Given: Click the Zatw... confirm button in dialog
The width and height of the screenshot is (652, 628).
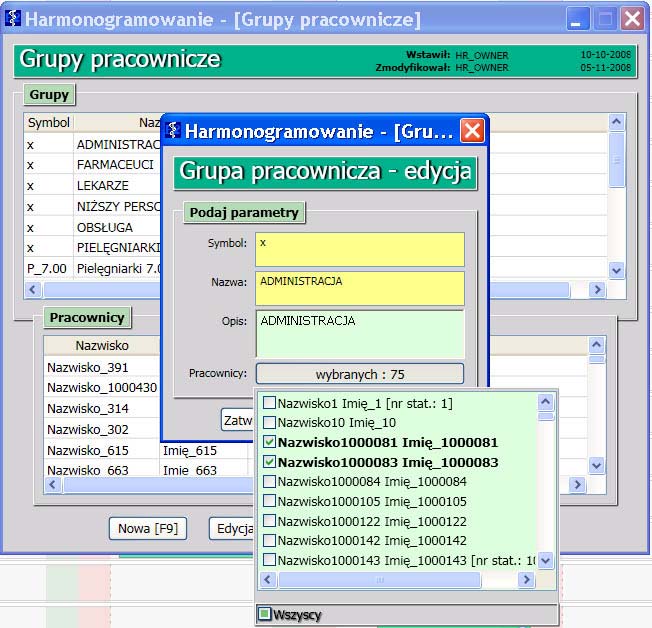Looking at the screenshot, I should [x=237, y=420].
